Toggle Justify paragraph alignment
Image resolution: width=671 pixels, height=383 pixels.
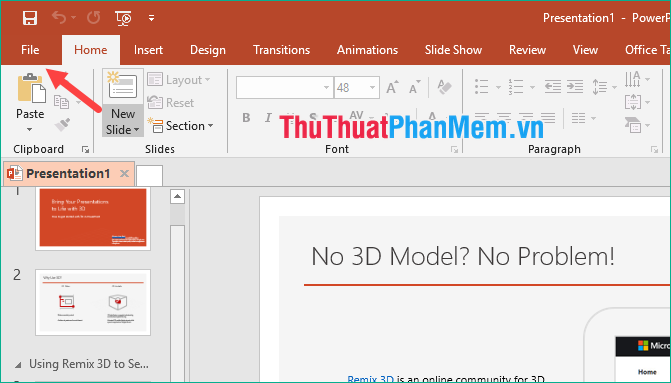[x=548, y=117]
